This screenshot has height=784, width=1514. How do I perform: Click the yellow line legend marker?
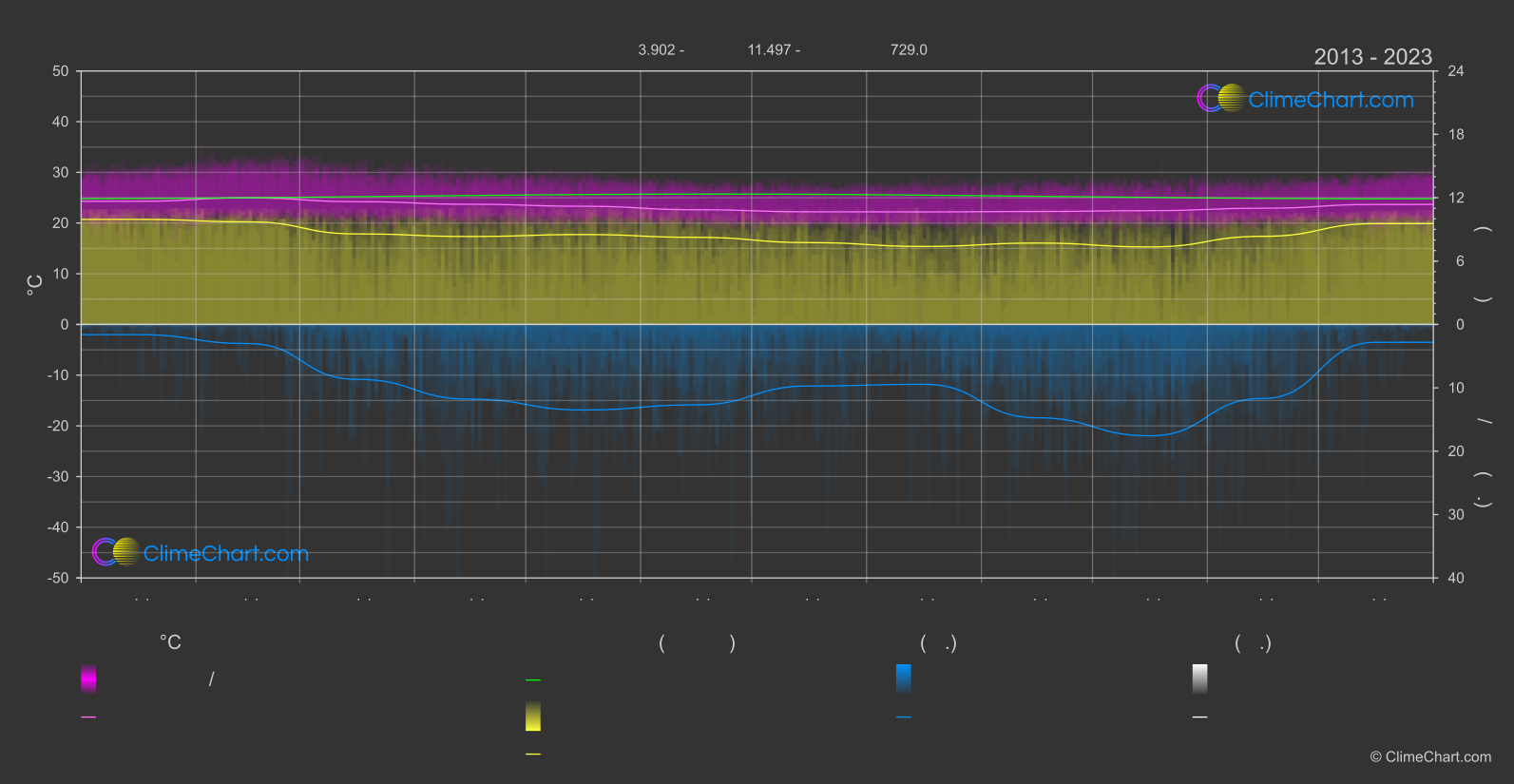533,755
